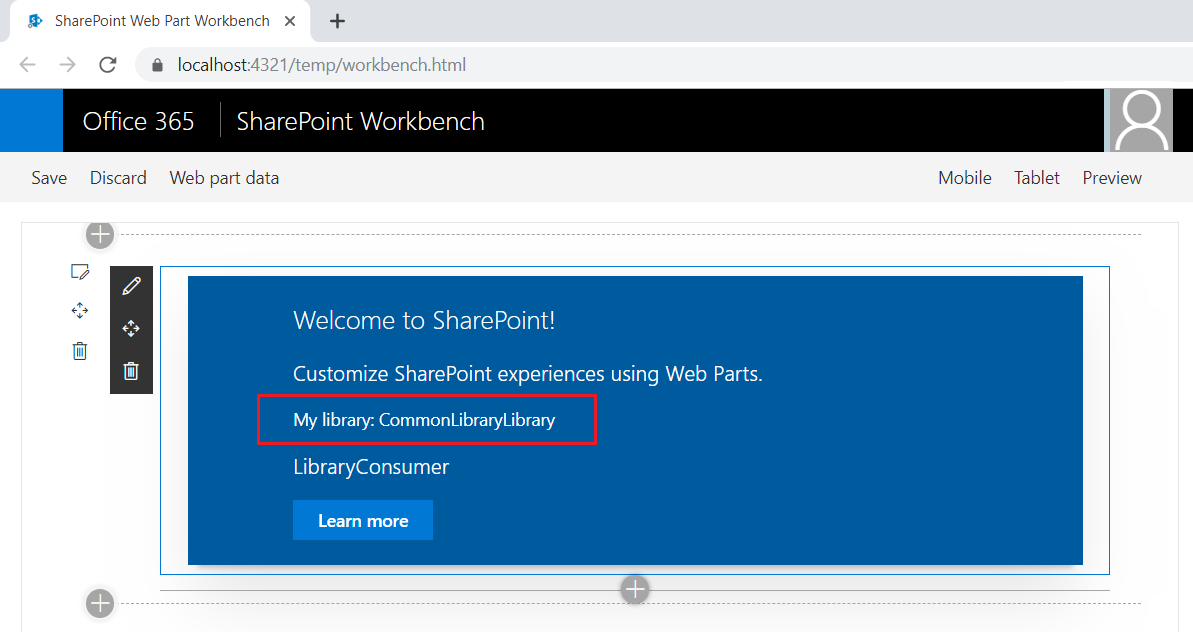Click Save in the command bar
This screenshot has width=1193, height=632.
pos(49,178)
